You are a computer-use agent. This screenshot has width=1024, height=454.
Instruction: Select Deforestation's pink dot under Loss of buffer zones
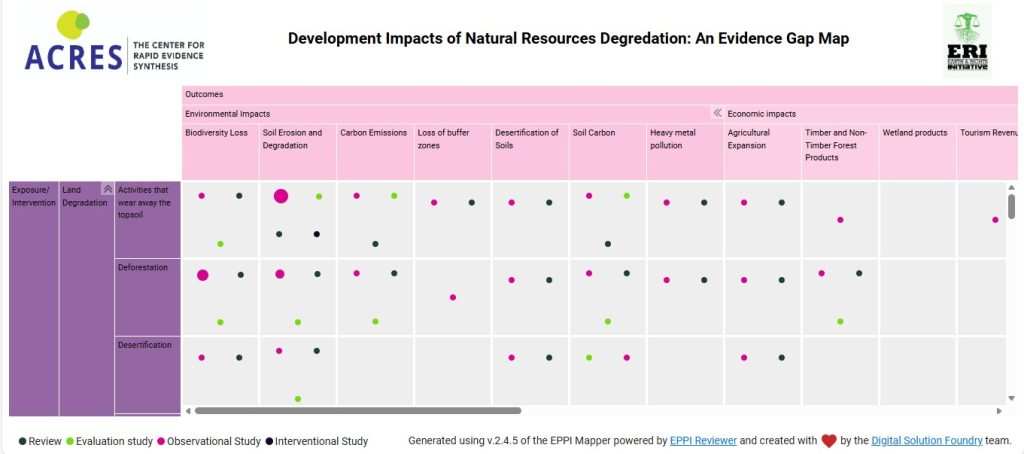tap(453, 297)
